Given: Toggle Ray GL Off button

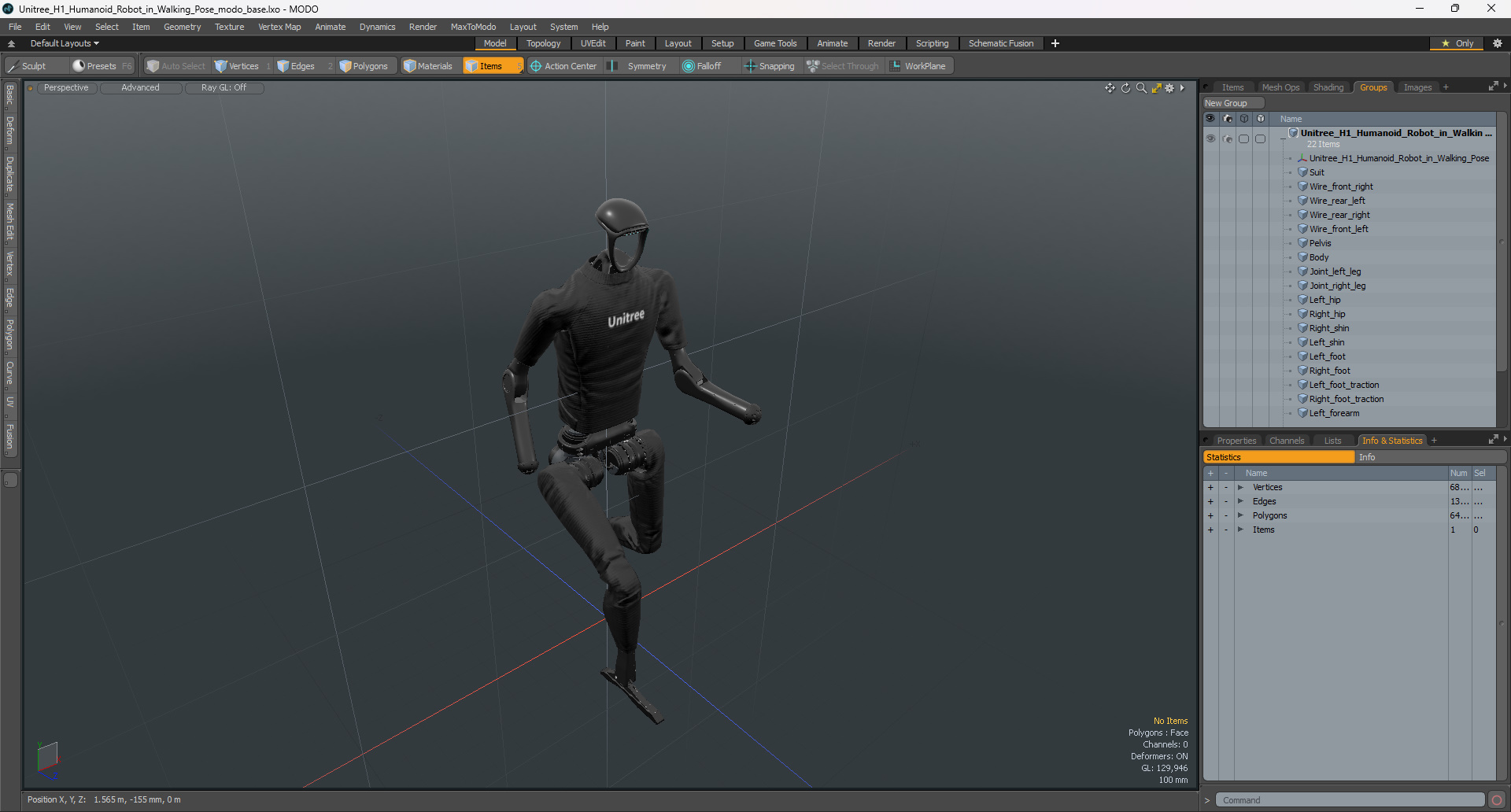Looking at the screenshot, I should [224, 88].
